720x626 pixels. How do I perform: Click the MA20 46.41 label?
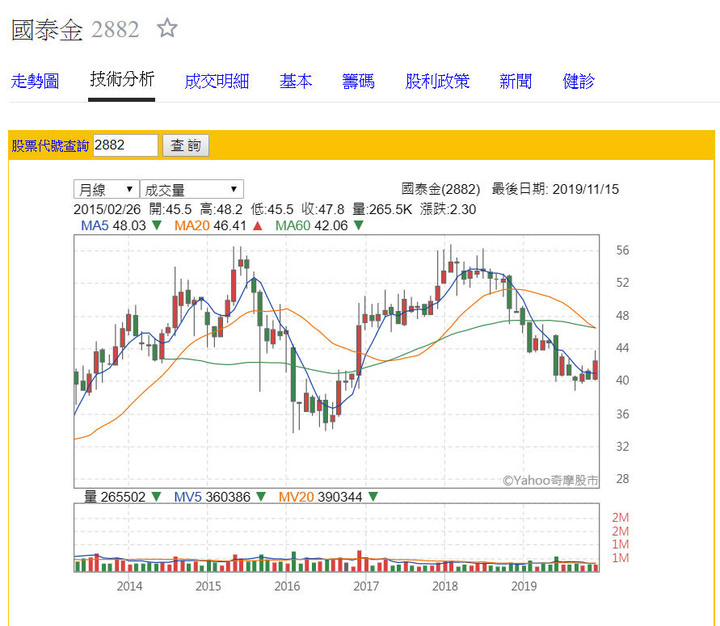(210, 226)
